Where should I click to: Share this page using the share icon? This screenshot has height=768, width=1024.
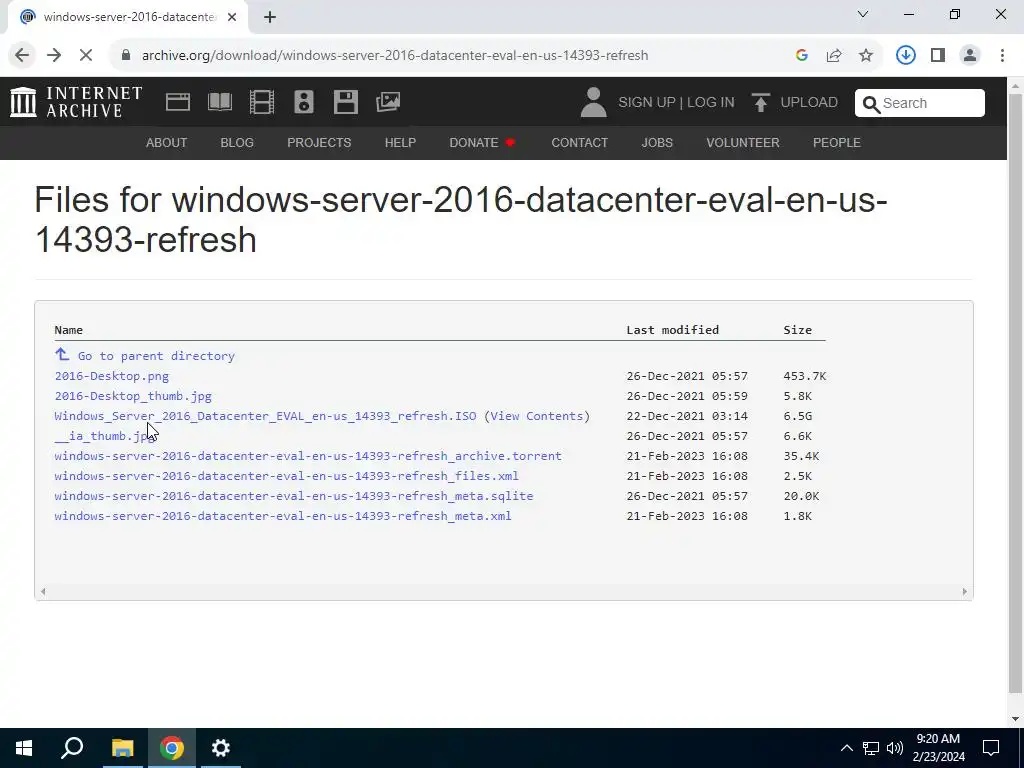click(x=834, y=56)
